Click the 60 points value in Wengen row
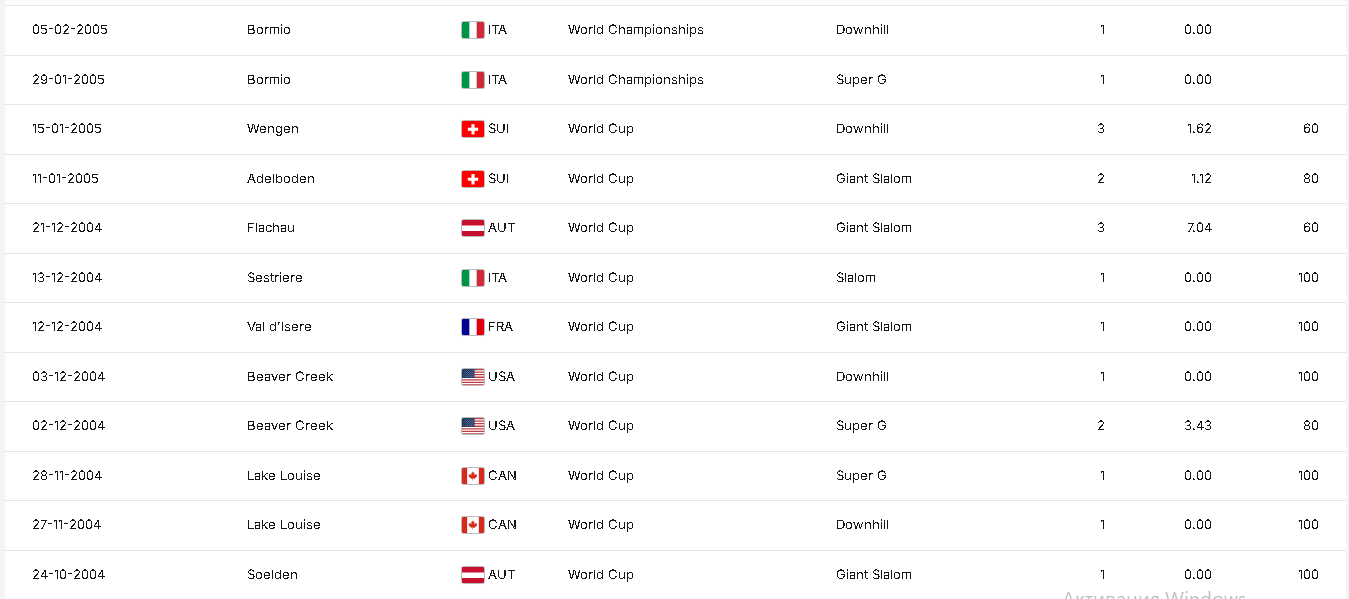The width and height of the screenshot is (1349, 599). pyautogui.click(x=1311, y=129)
